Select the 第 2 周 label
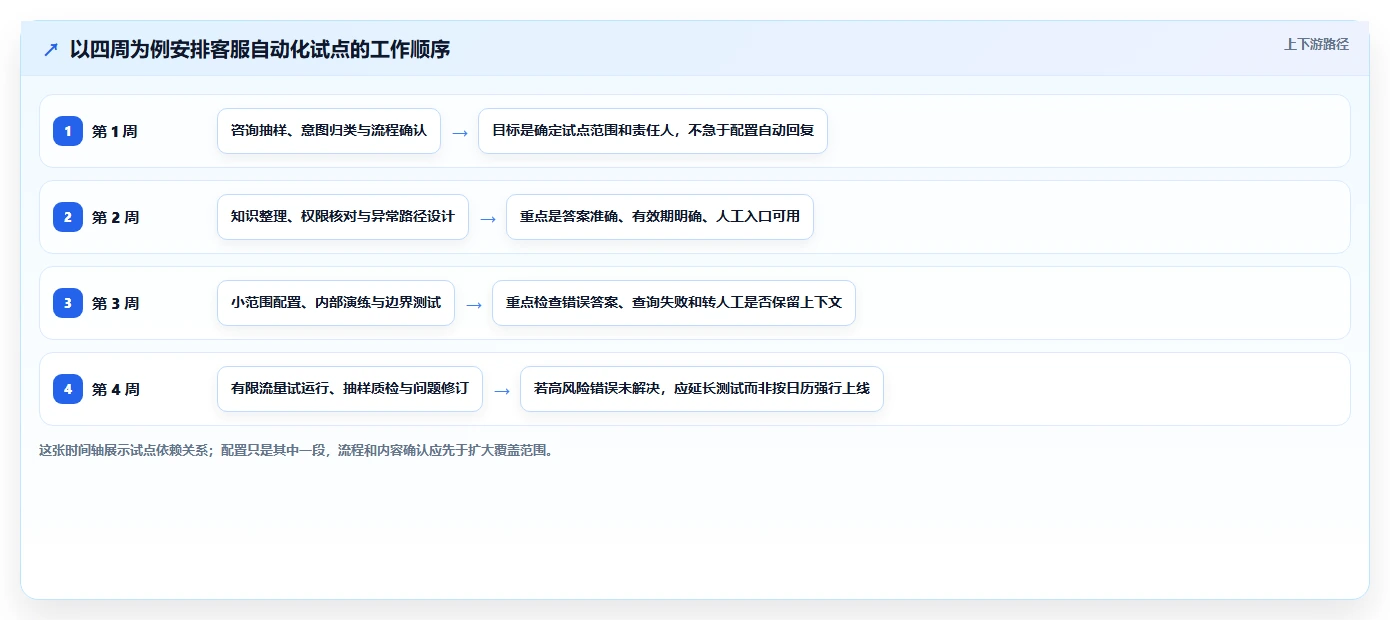The image size is (1390, 620). pyautogui.click(x=115, y=217)
